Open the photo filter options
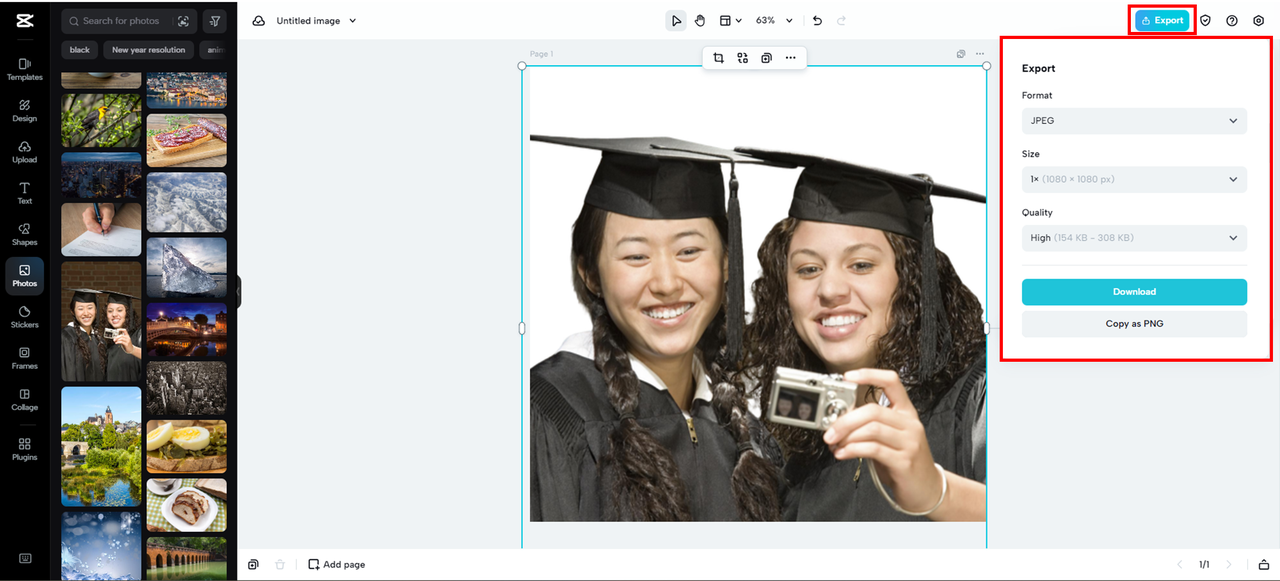The width and height of the screenshot is (1280, 581). click(214, 21)
